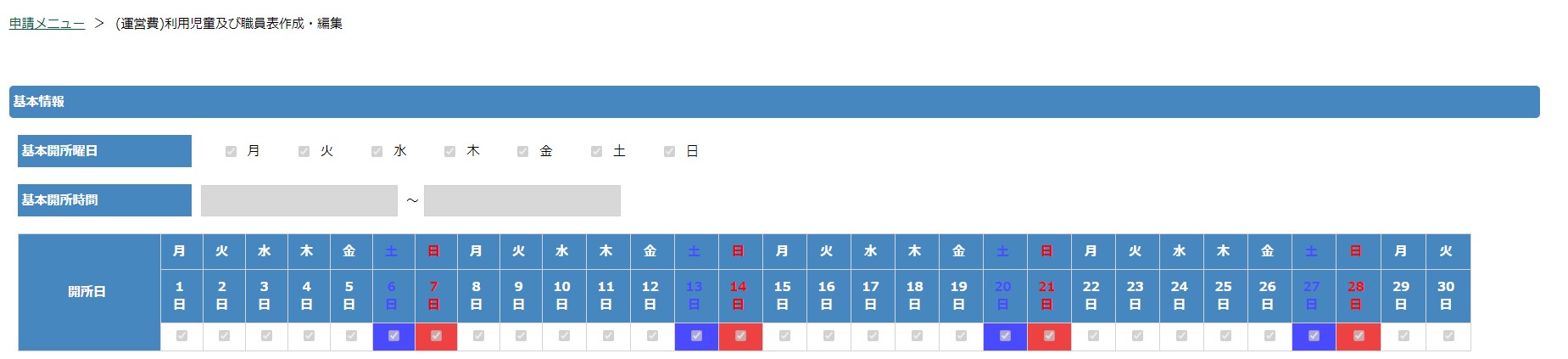Toggle the red Sunday 14日 checkbox

[740, 335]
